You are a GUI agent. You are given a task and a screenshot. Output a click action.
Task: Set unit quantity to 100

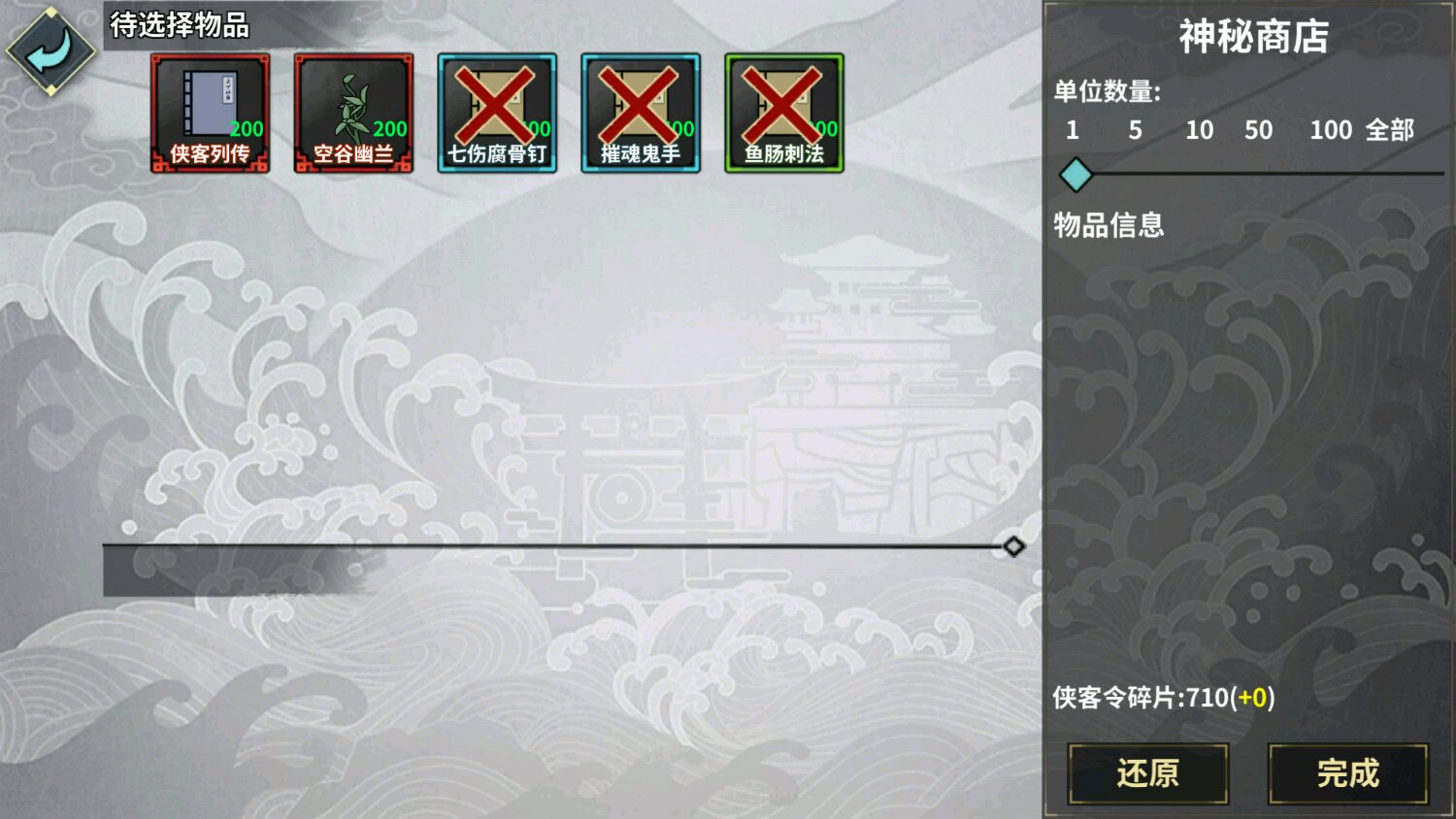(1331, 130)
